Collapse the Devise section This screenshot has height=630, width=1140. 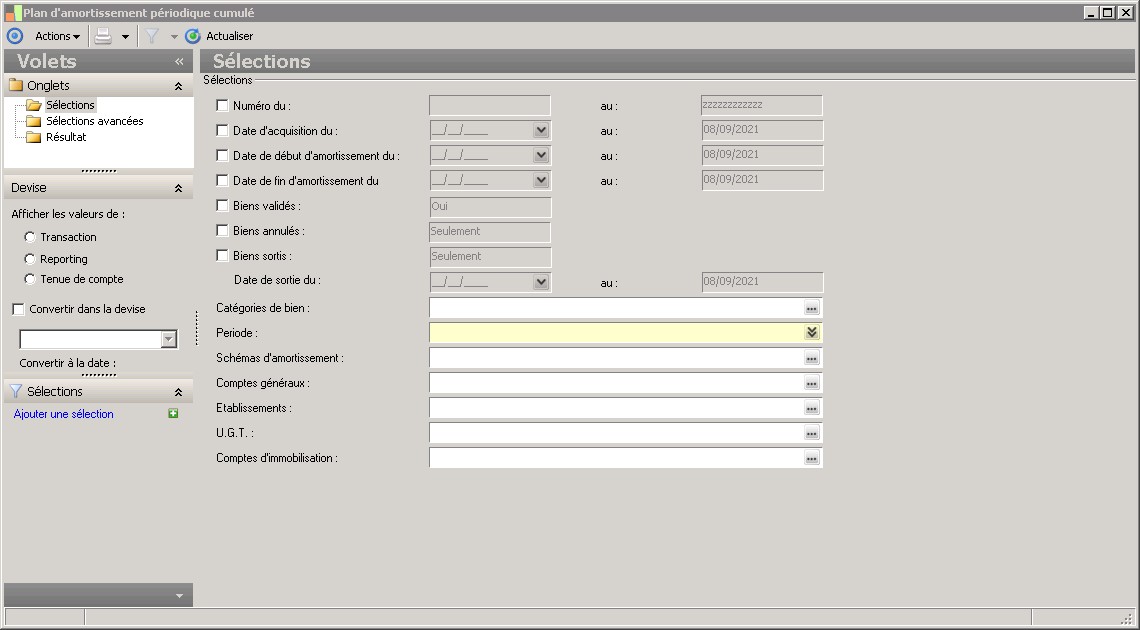coord(178,188)
